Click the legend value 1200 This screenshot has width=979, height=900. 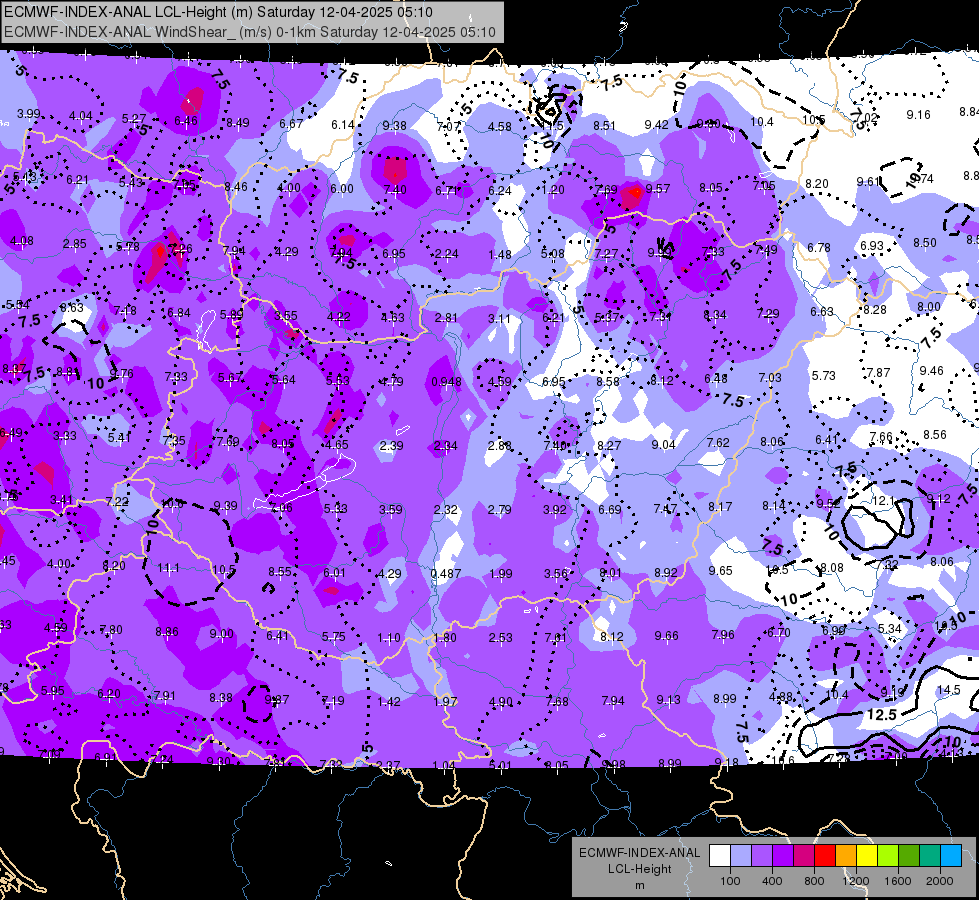coord(856,881)
